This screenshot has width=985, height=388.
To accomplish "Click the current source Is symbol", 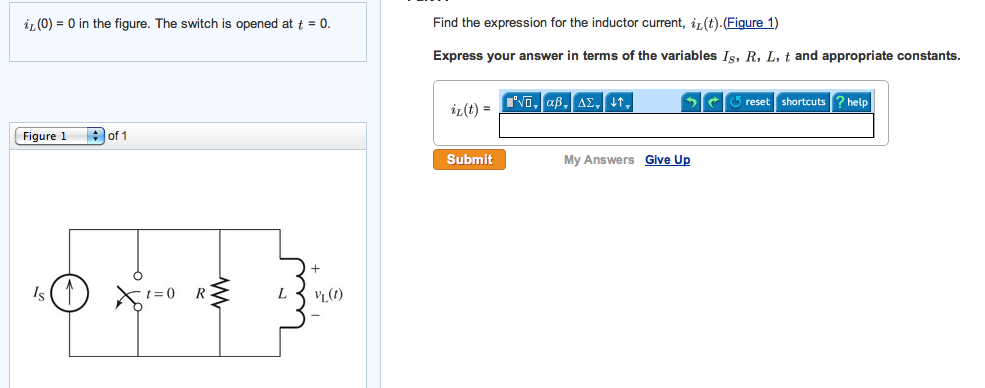I will (x=69, y=295).
